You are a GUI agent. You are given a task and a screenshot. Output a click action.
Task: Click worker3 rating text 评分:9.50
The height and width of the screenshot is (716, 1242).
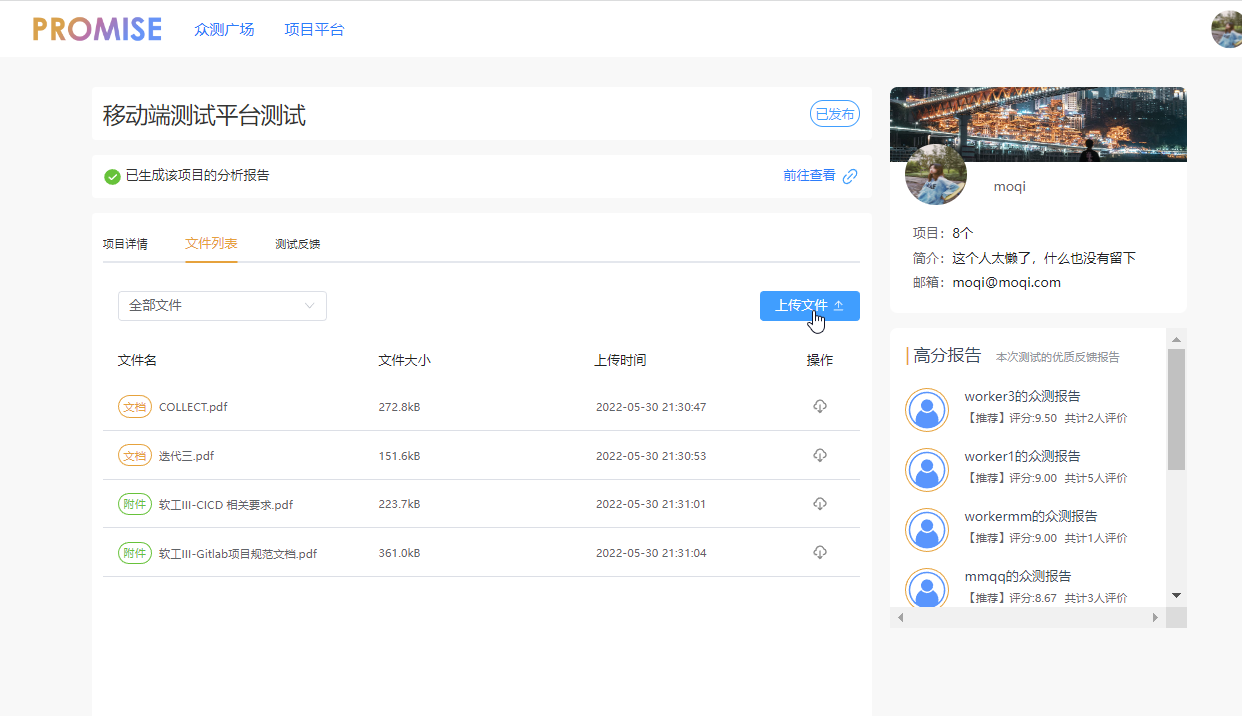1032,418
